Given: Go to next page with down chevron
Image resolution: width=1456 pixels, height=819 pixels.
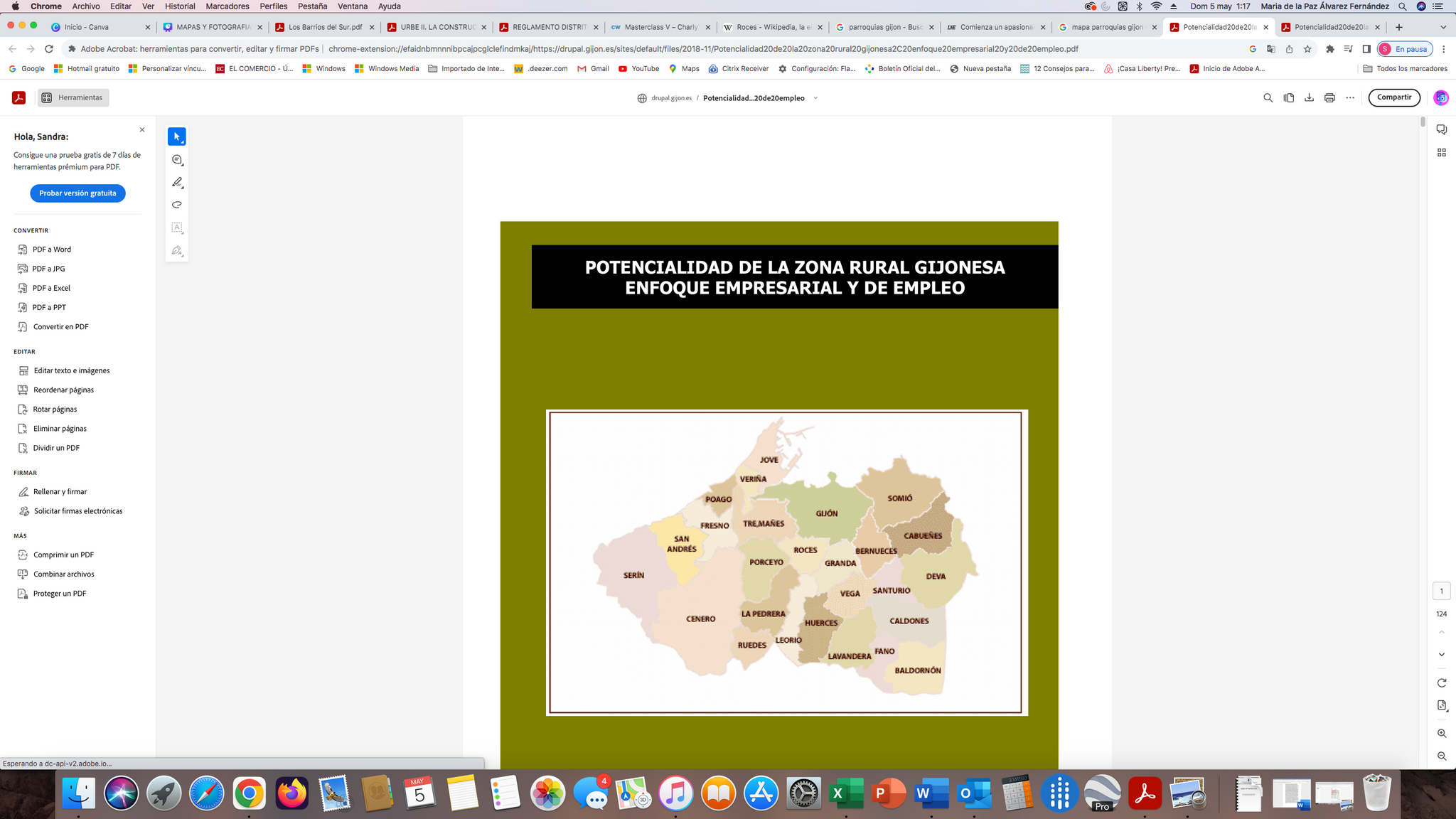Looking at the screenshot, I should point(1441,655).
